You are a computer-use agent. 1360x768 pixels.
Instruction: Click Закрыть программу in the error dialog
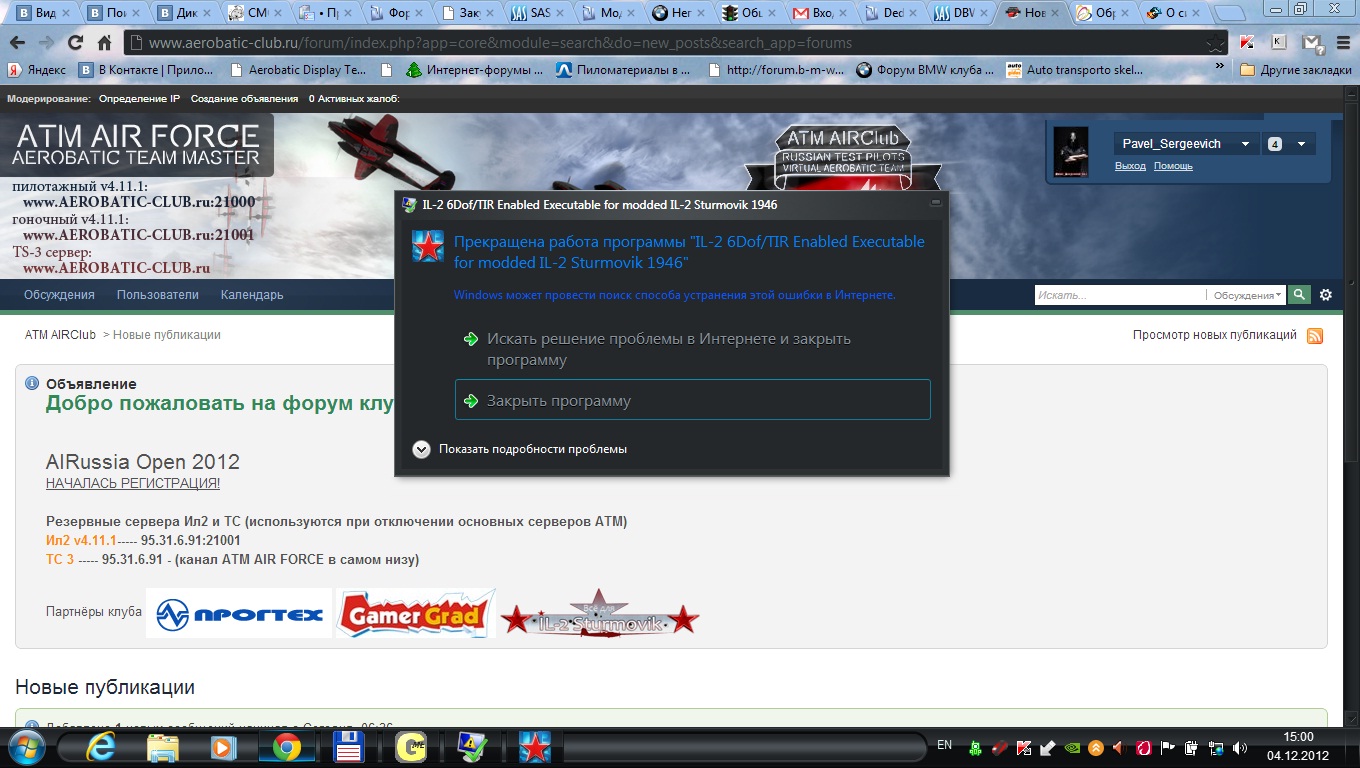point(693,400)
